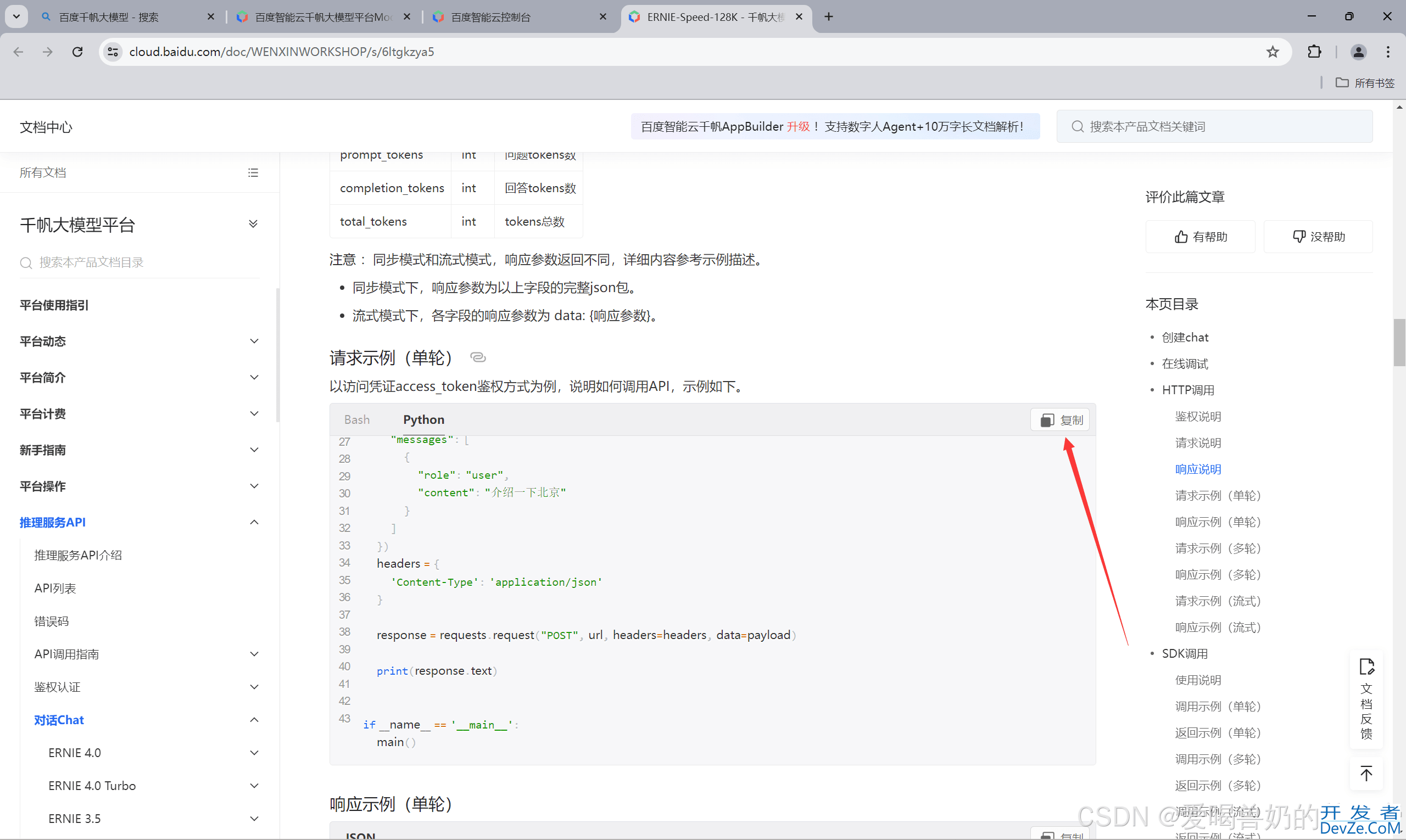
Task: Close the 百度千帆大模型 - 搜索 tab
Action: point(211,17)
